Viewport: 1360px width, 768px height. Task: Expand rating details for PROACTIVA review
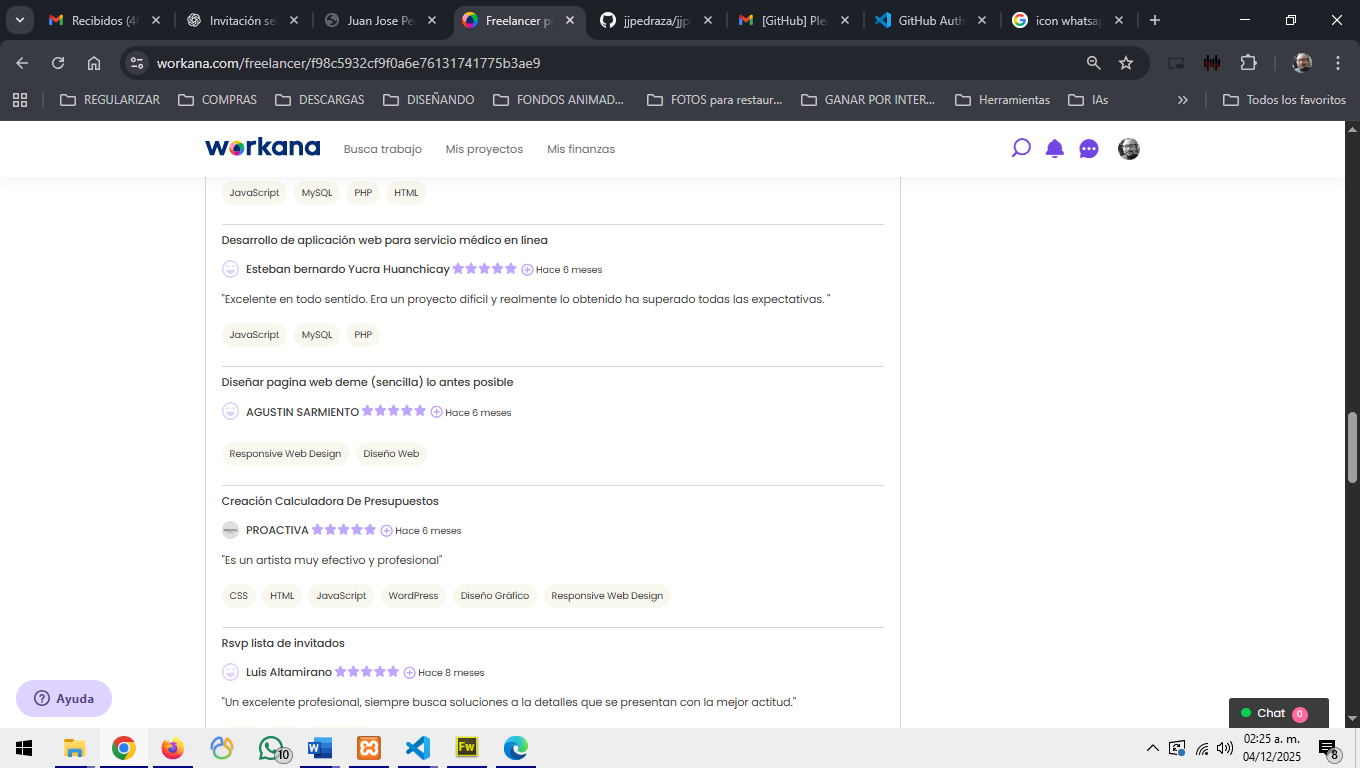pyautogui.click(x=386, y=531)
